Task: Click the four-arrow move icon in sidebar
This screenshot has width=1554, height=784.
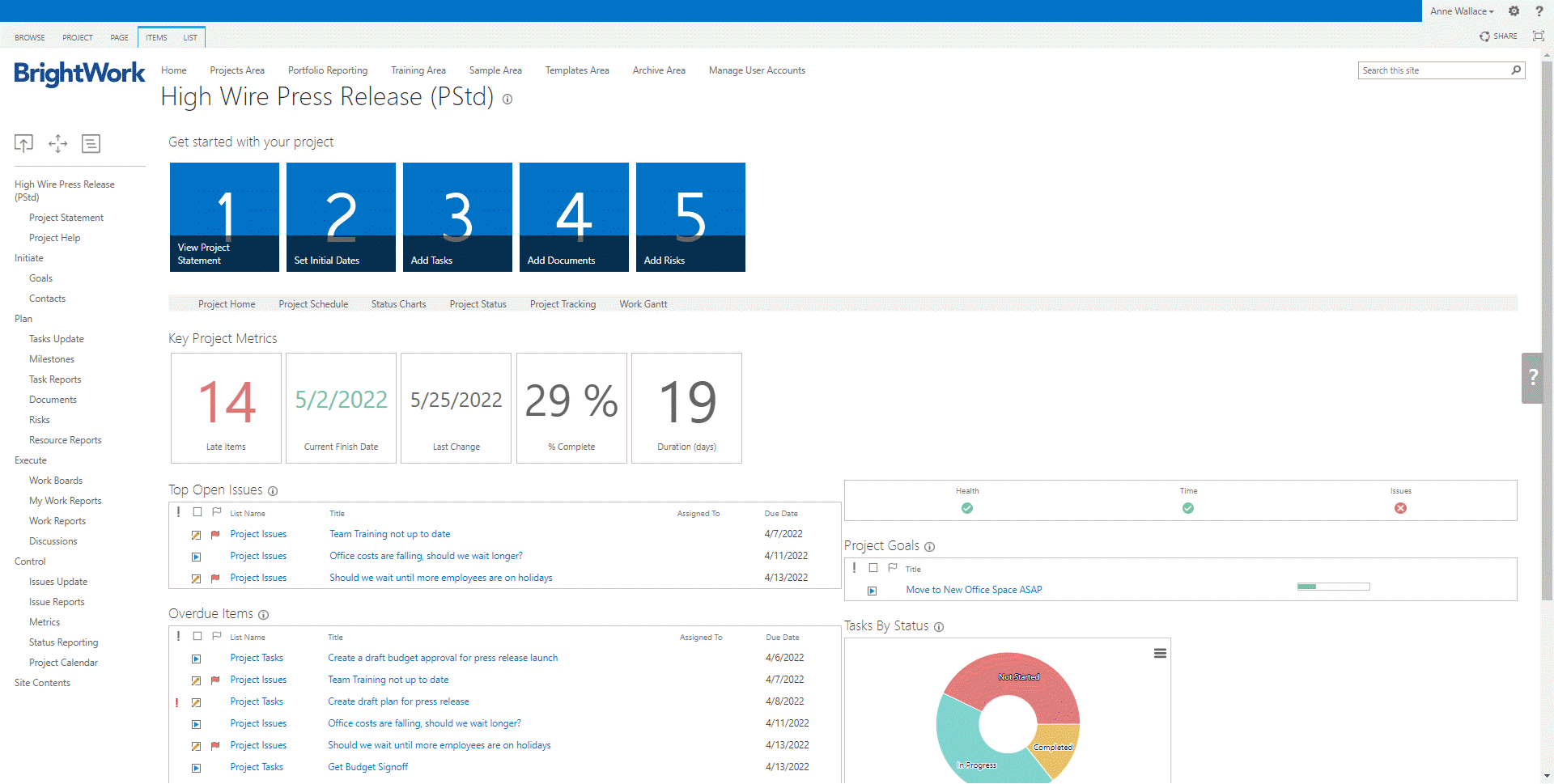Action: (x=57, y=143)
